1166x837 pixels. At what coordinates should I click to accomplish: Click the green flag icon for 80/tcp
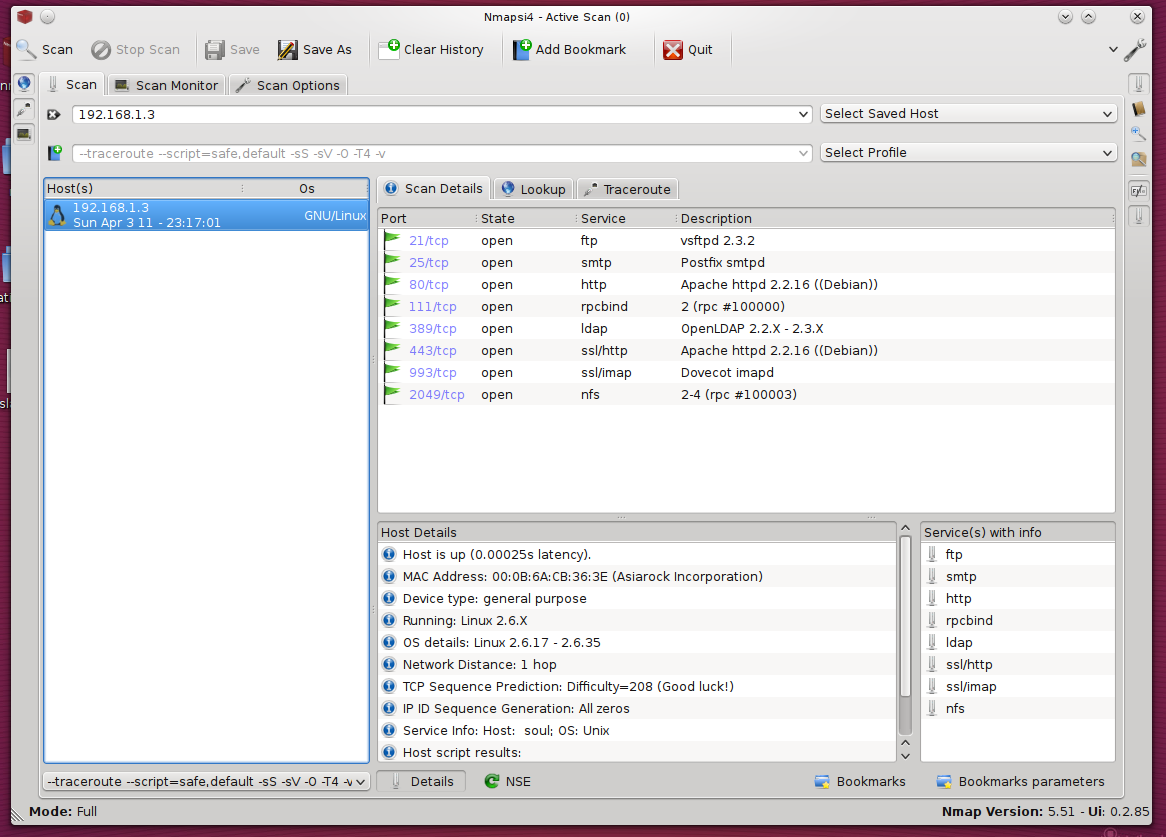[391, 284]
